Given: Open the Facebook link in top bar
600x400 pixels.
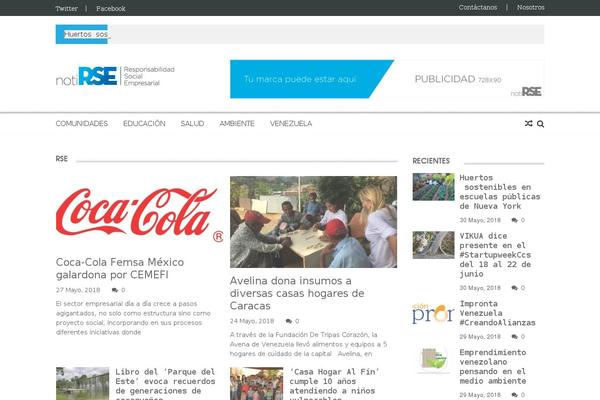Looking at the screenshot, I should coord(111,8).
